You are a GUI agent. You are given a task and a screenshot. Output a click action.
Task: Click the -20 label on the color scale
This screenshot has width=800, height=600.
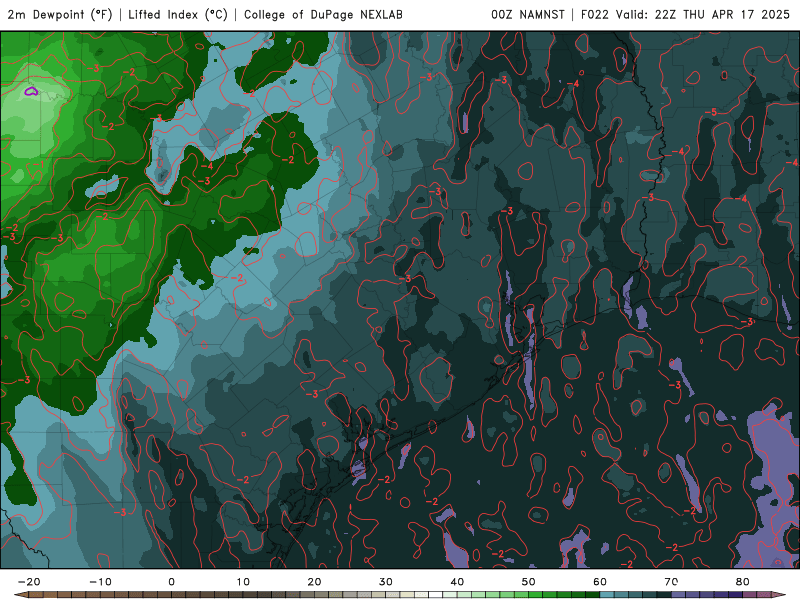(29, 582)
